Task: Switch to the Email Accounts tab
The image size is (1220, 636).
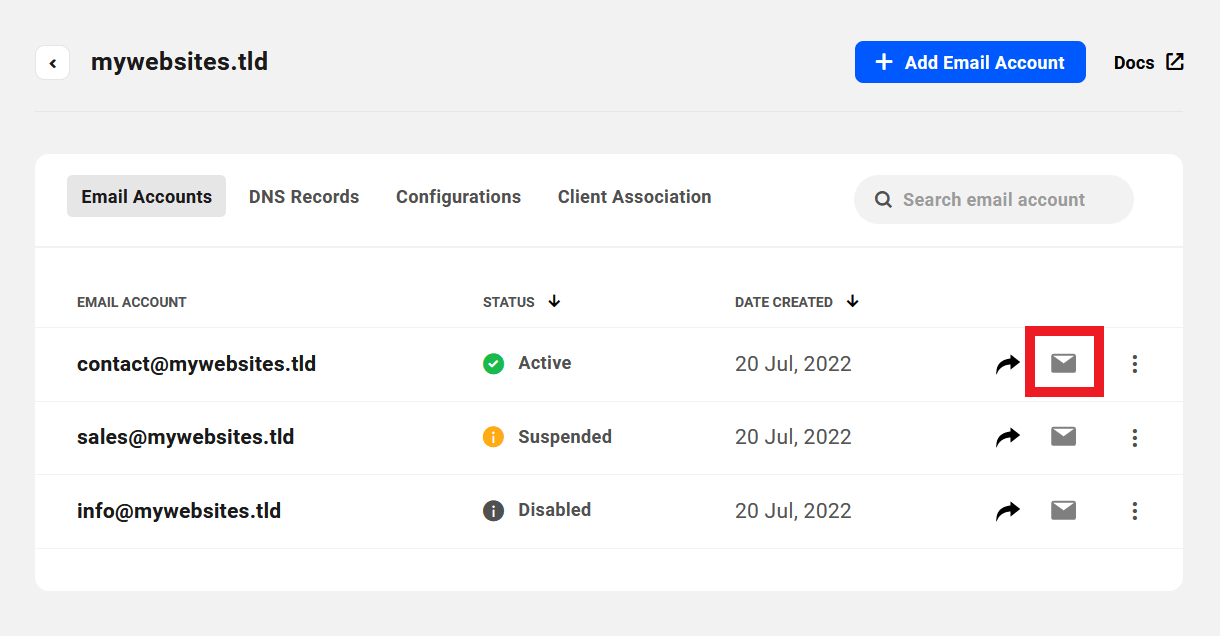Action: (x=147, y=196)
